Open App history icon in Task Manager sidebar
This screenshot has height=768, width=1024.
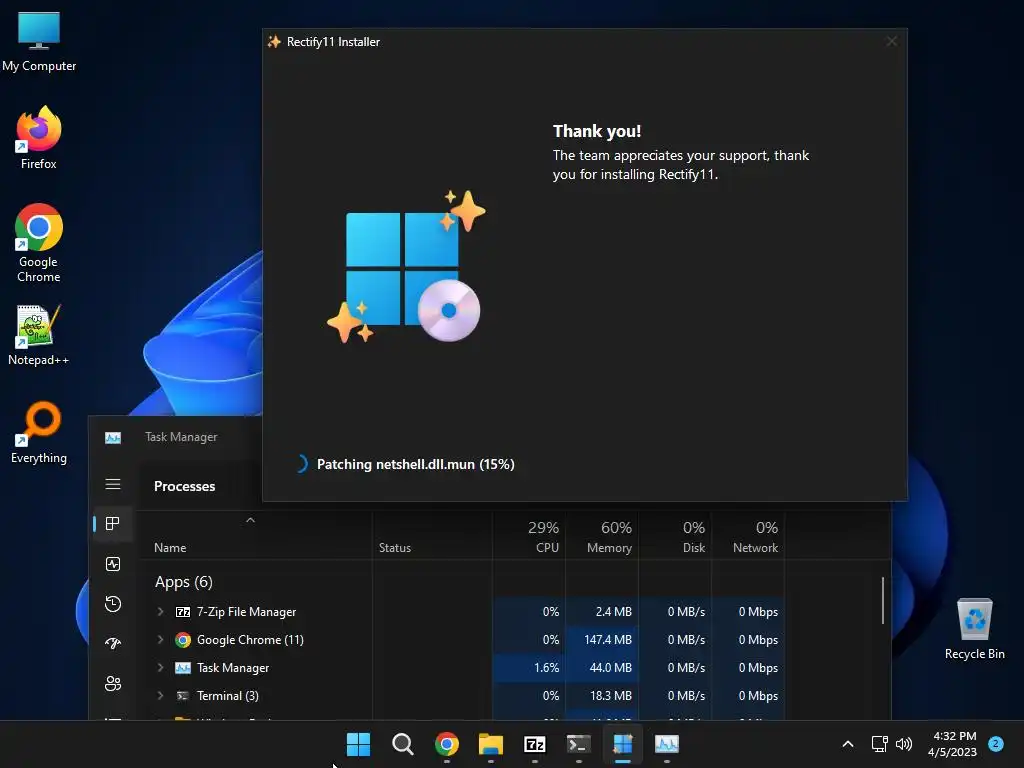113,603
